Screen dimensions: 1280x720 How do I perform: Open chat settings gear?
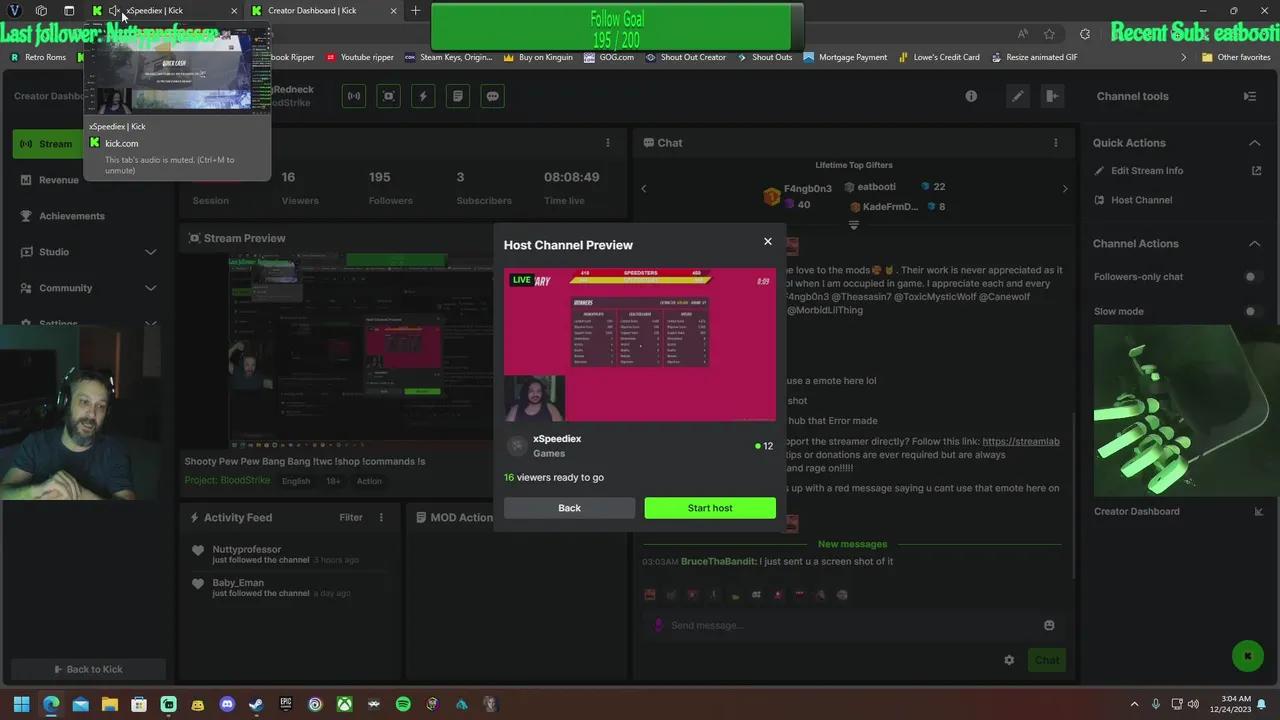coord(1009,660)
